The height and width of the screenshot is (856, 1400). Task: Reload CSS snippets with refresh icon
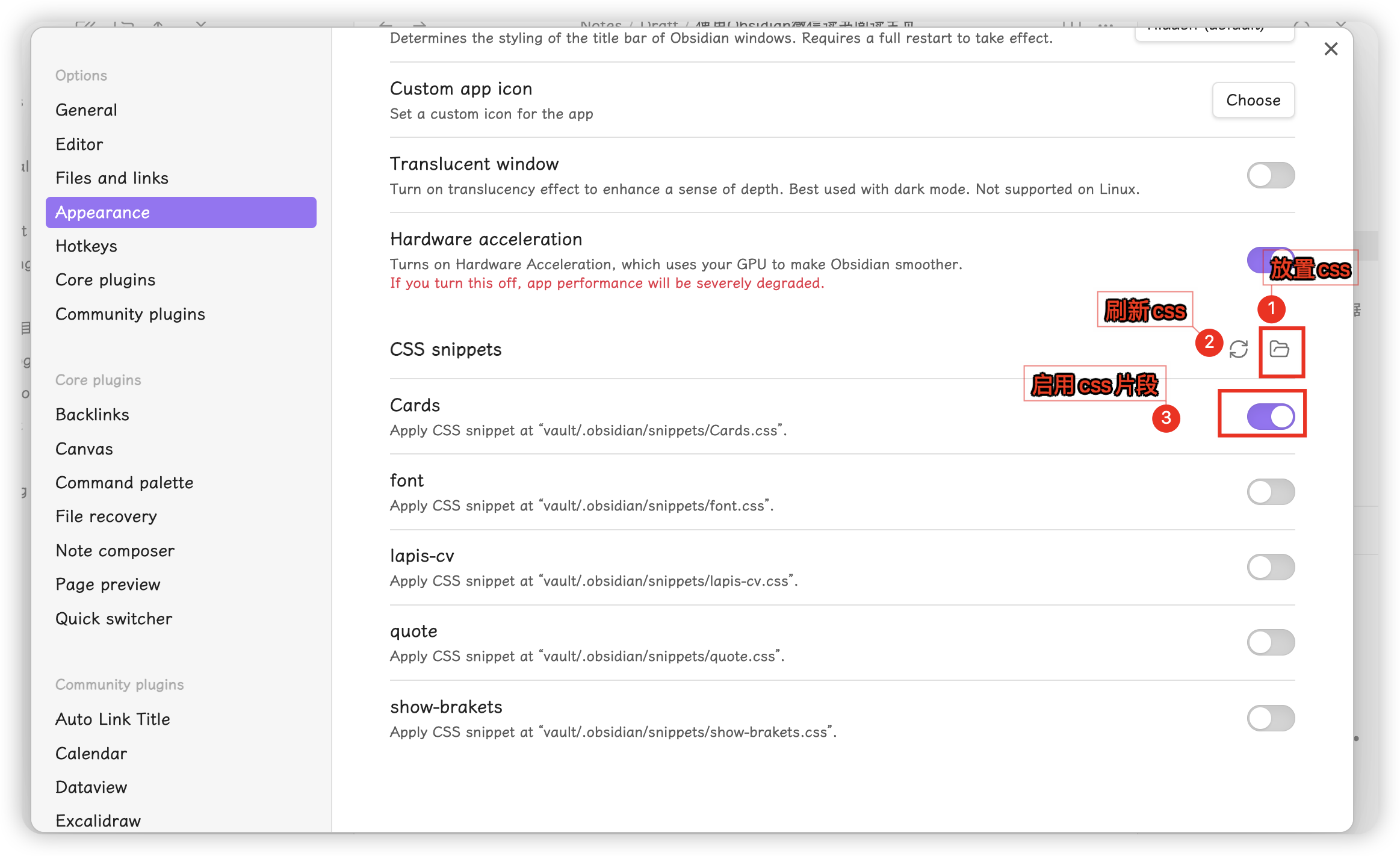[x=1238, y=349]
